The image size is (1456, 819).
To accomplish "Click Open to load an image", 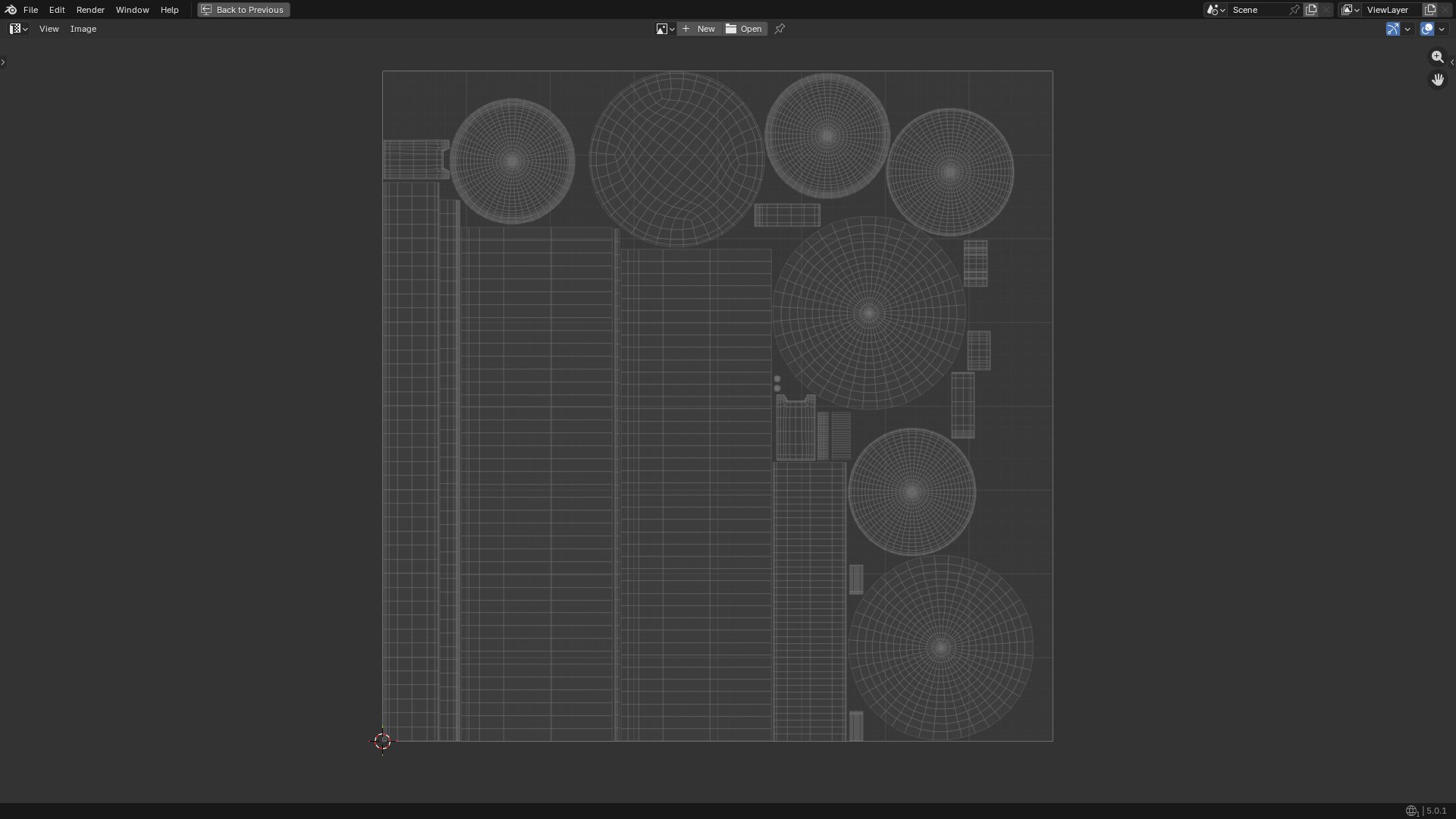I will [x=744, y=29].
